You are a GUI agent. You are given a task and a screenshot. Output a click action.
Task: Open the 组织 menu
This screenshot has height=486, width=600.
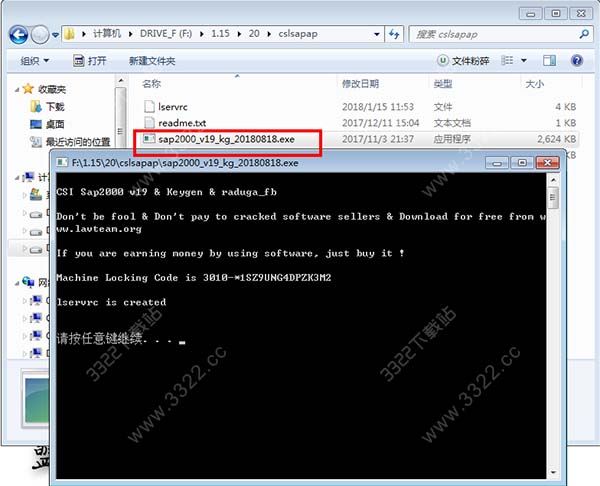[x=35, y=60]
